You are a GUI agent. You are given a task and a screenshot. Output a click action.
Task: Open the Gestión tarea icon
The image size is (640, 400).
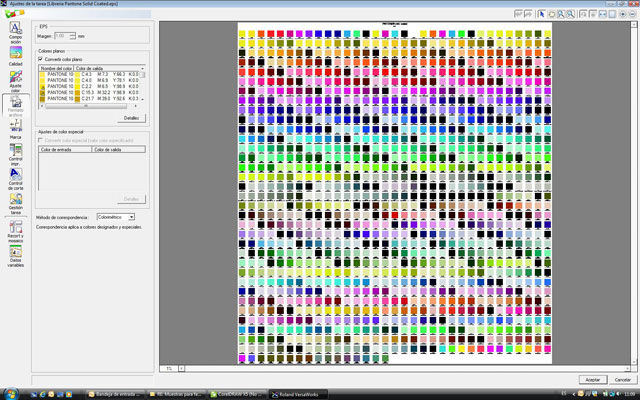click(15, 203)
